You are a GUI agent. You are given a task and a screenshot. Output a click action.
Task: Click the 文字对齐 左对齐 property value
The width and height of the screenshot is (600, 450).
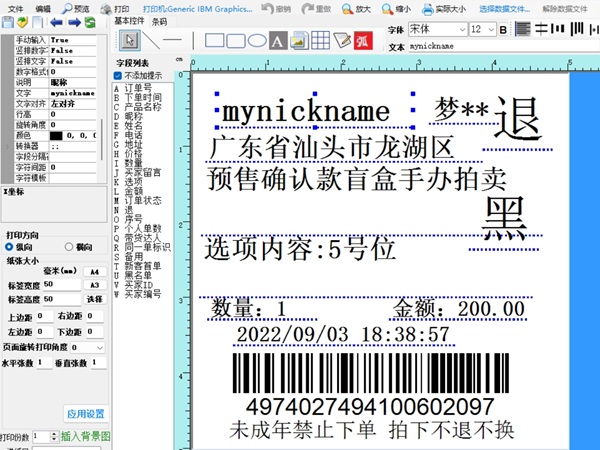click(73, 104)
